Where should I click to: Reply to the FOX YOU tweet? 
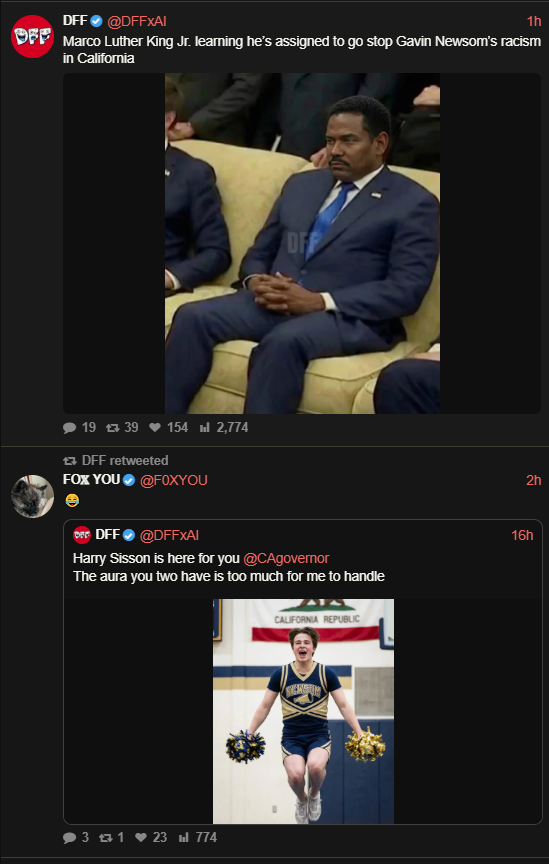click(x=69, y=838)
